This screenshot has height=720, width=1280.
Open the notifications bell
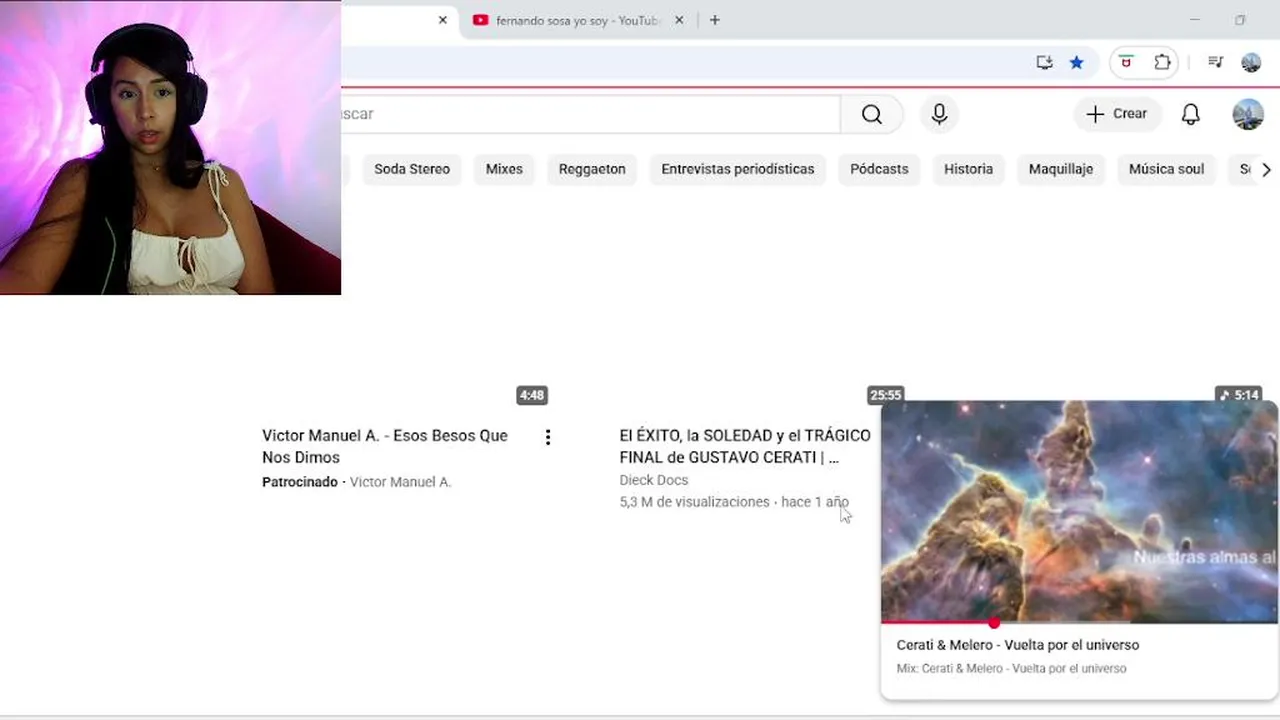(x=1190, y=114)
